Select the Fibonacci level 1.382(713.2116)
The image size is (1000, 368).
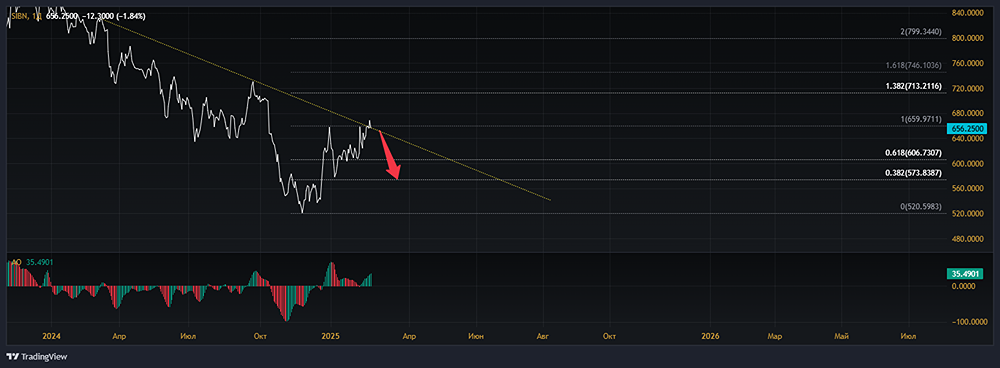pos(913,85)
